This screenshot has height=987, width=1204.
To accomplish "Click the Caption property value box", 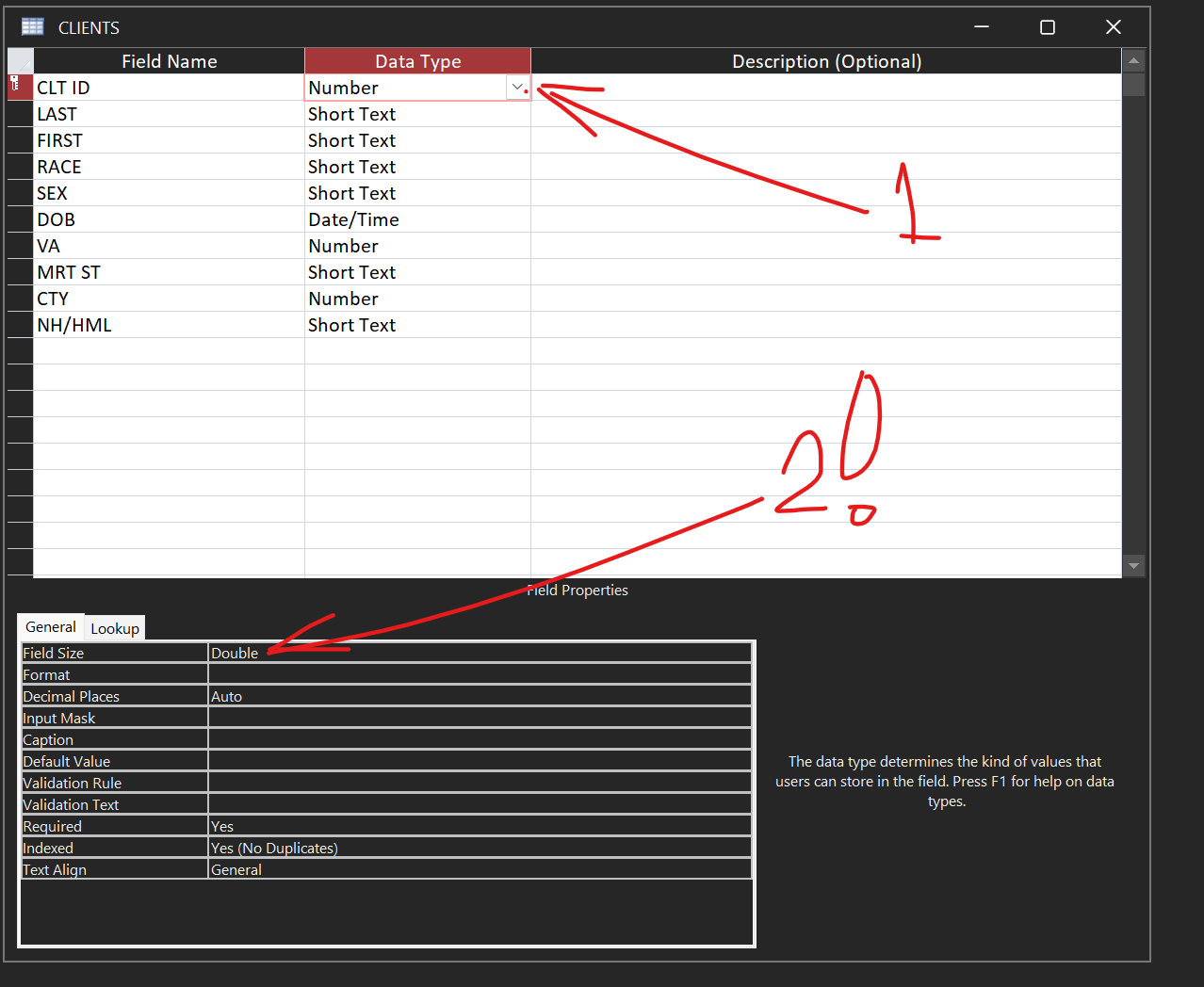I will pyautogui.click(x=480, y=739).
